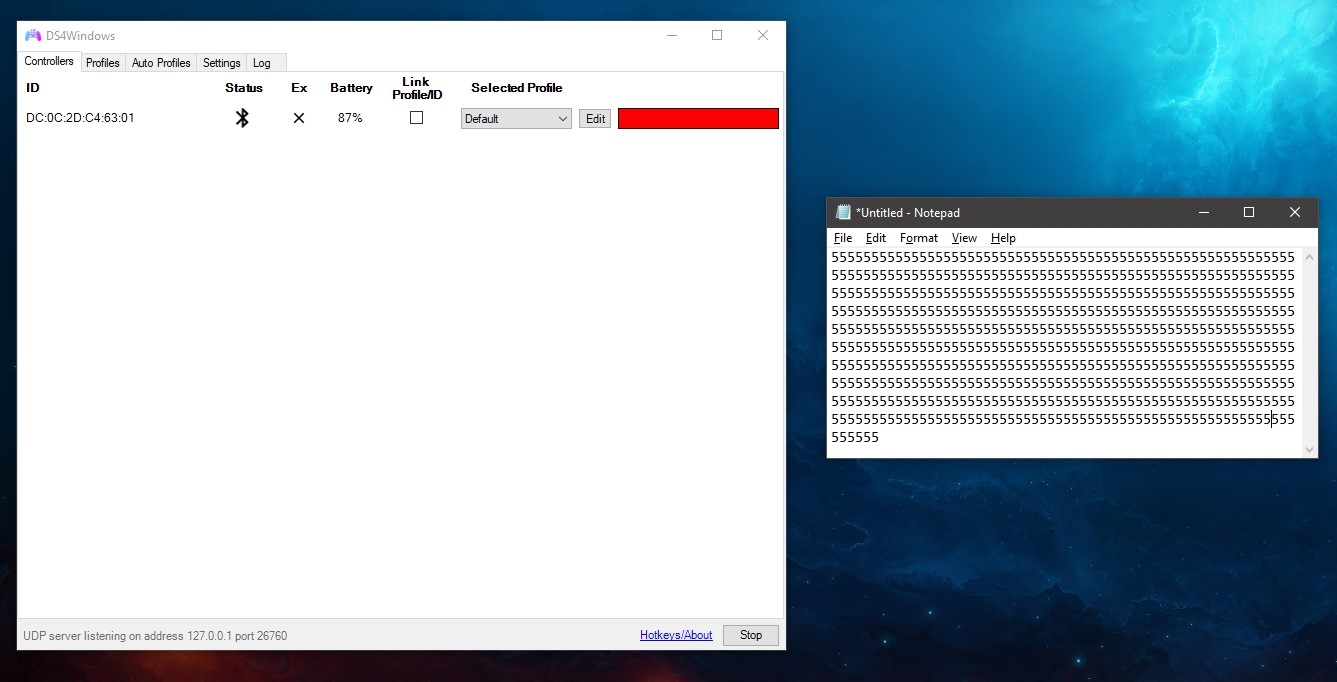Click the Bluetooth status icon for the controller

coord(242,118)
